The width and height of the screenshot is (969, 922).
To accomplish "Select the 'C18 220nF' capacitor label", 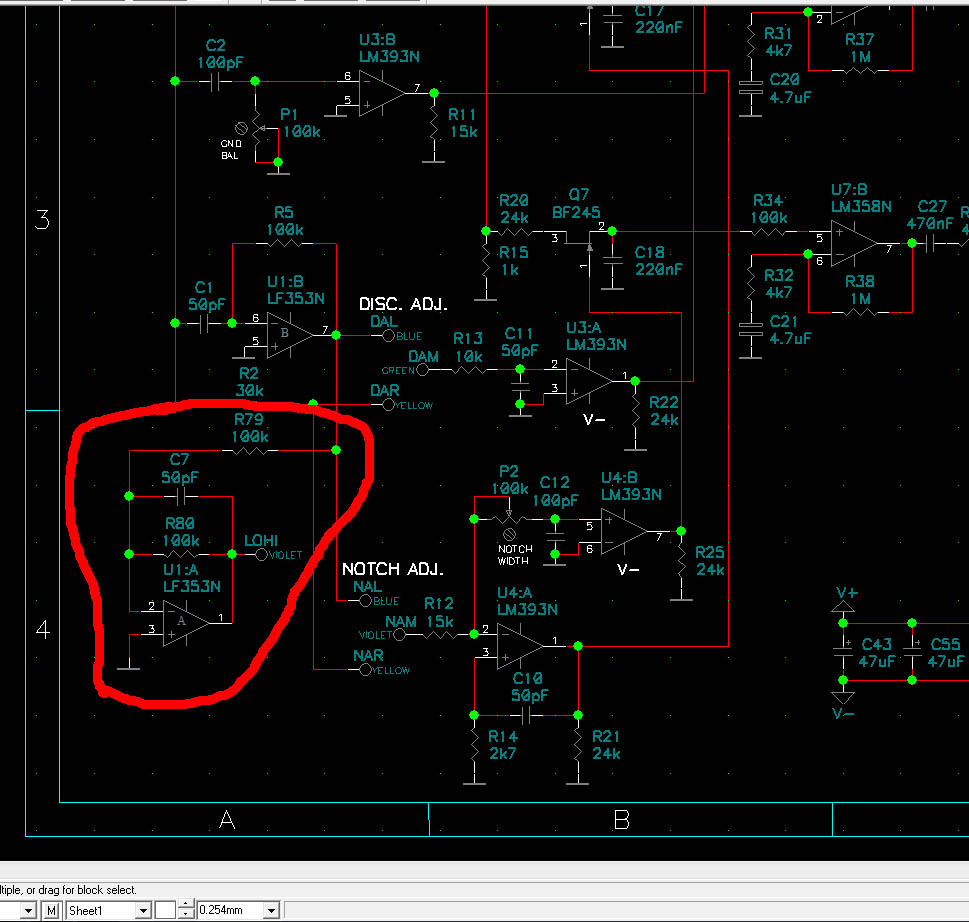I will click(658, 261).
